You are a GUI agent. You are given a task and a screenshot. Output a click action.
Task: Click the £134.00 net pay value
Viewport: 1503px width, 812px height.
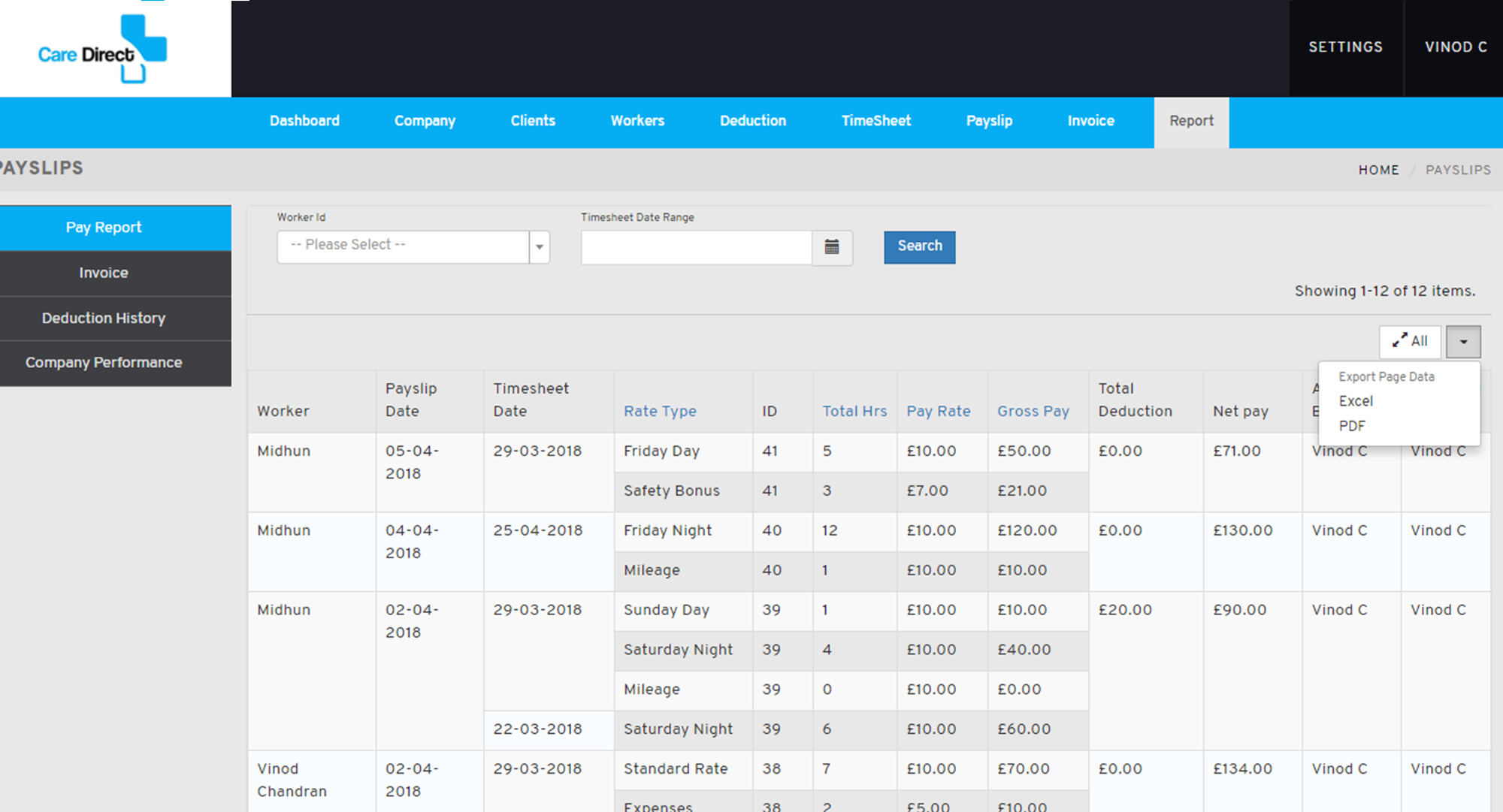pos(1242,768)
